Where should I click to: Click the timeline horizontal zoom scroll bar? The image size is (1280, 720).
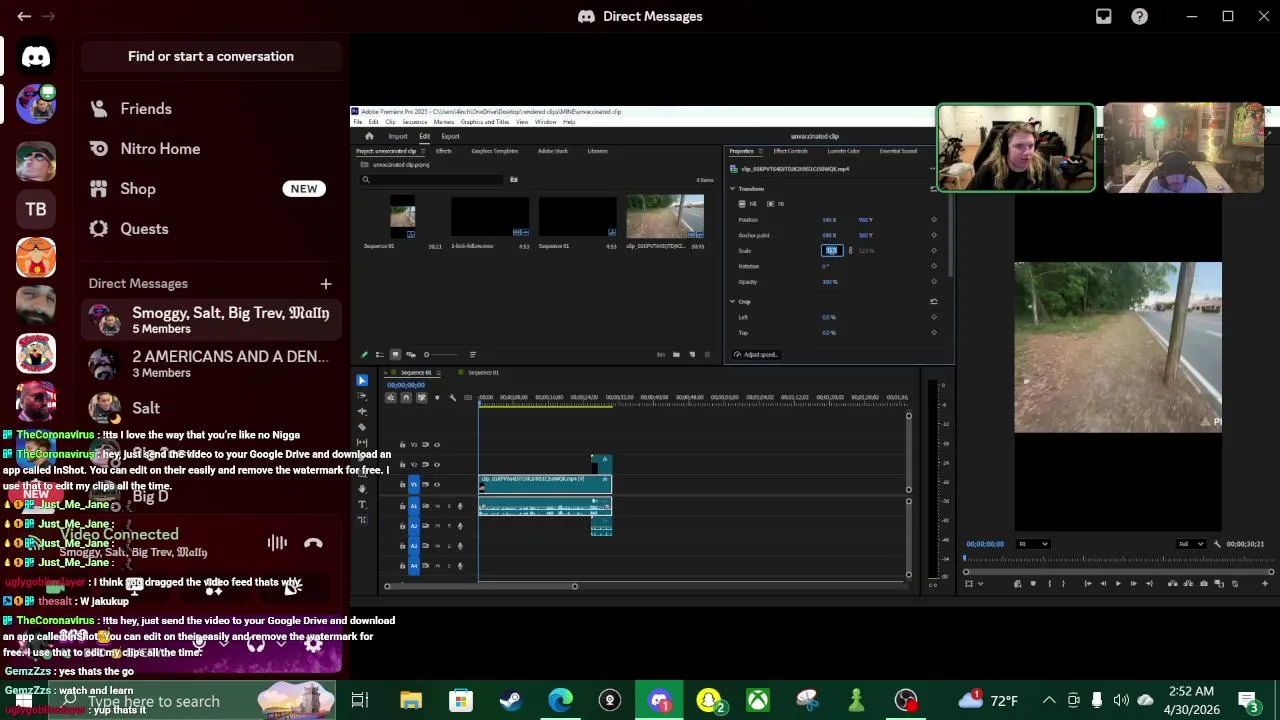pos(481,586)
